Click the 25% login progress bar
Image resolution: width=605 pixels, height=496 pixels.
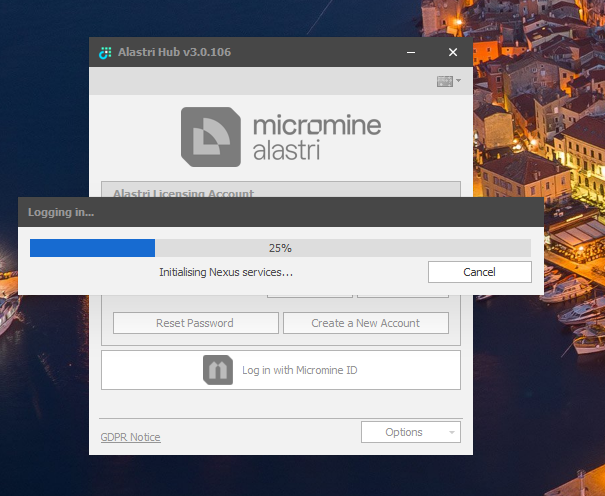281,248
